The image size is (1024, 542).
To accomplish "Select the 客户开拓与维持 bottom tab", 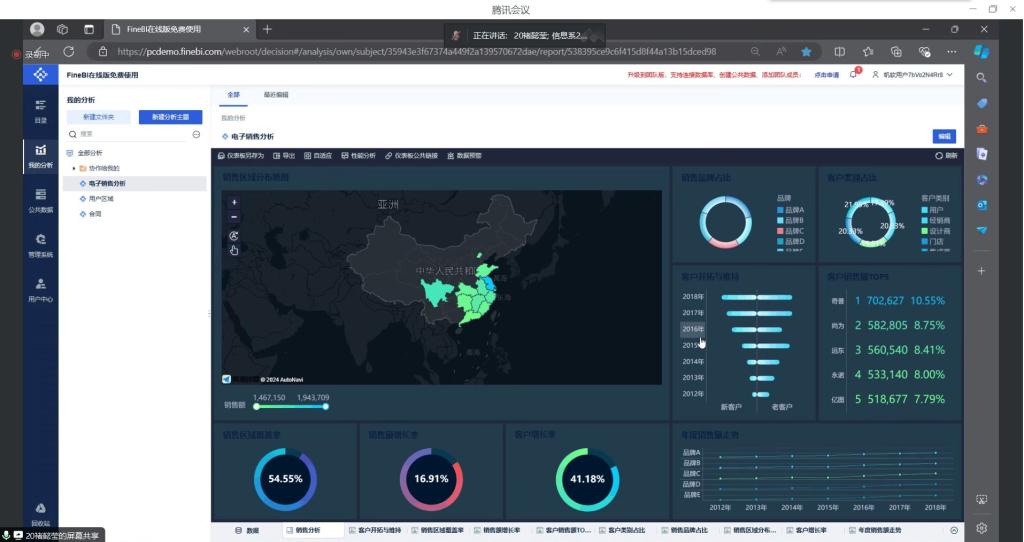I will (374, 530).
